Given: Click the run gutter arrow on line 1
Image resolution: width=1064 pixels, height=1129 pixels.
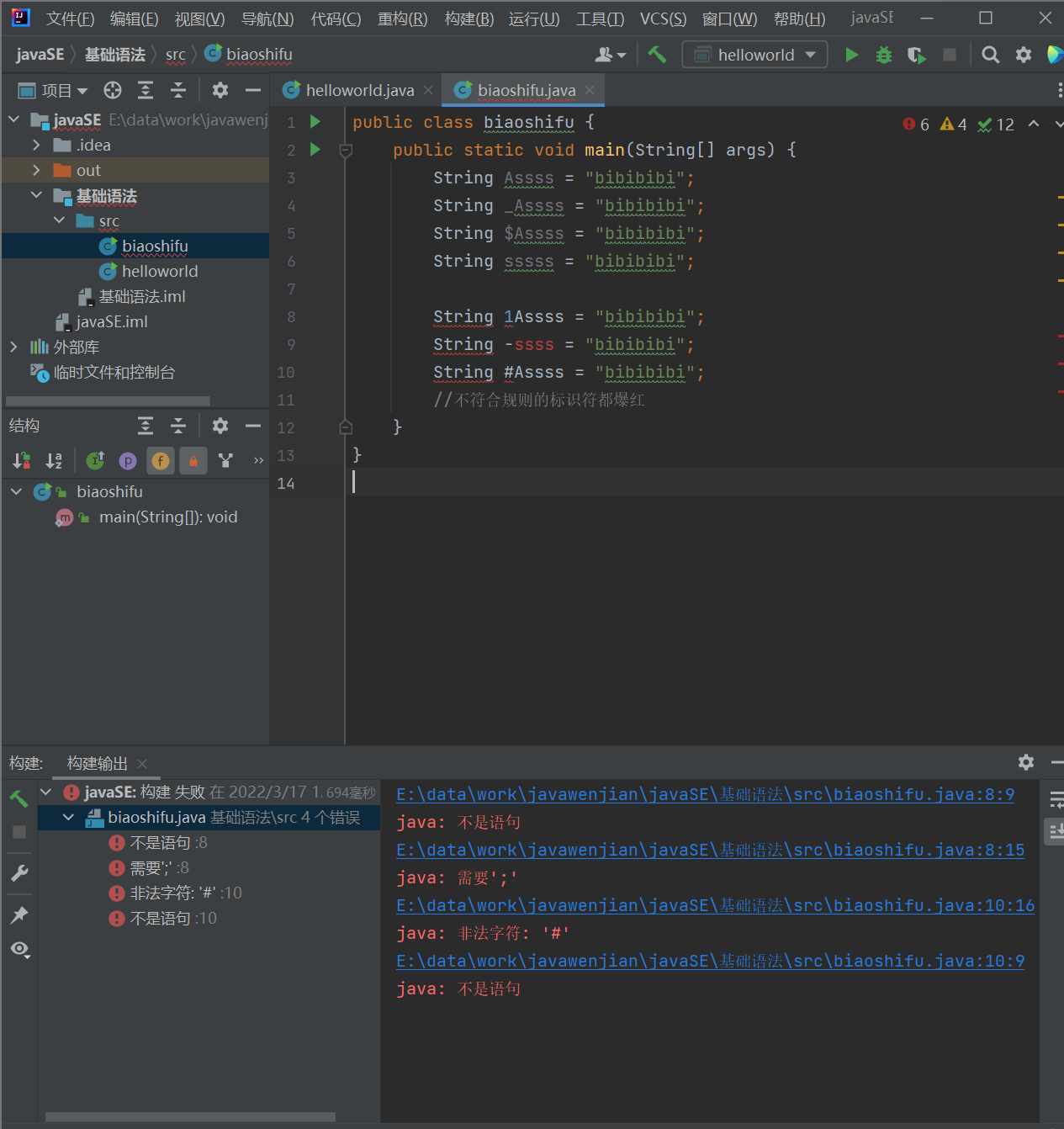Looking at the screenshot, I should point(315,122).
